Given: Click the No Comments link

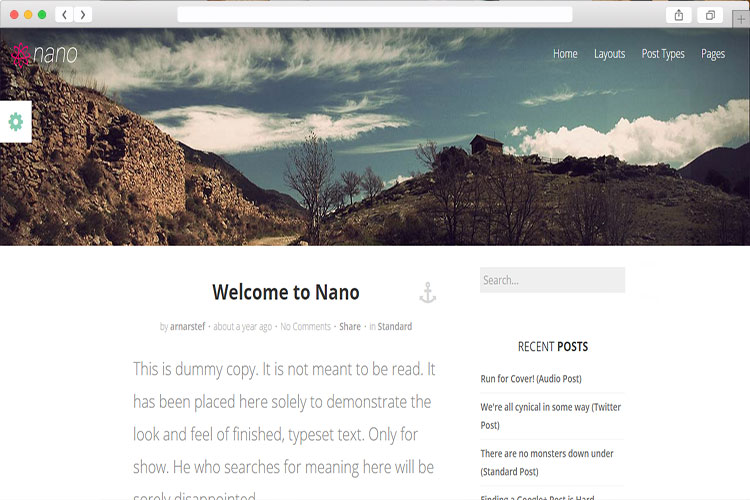Looking at the screenshot, I should 305,326.
